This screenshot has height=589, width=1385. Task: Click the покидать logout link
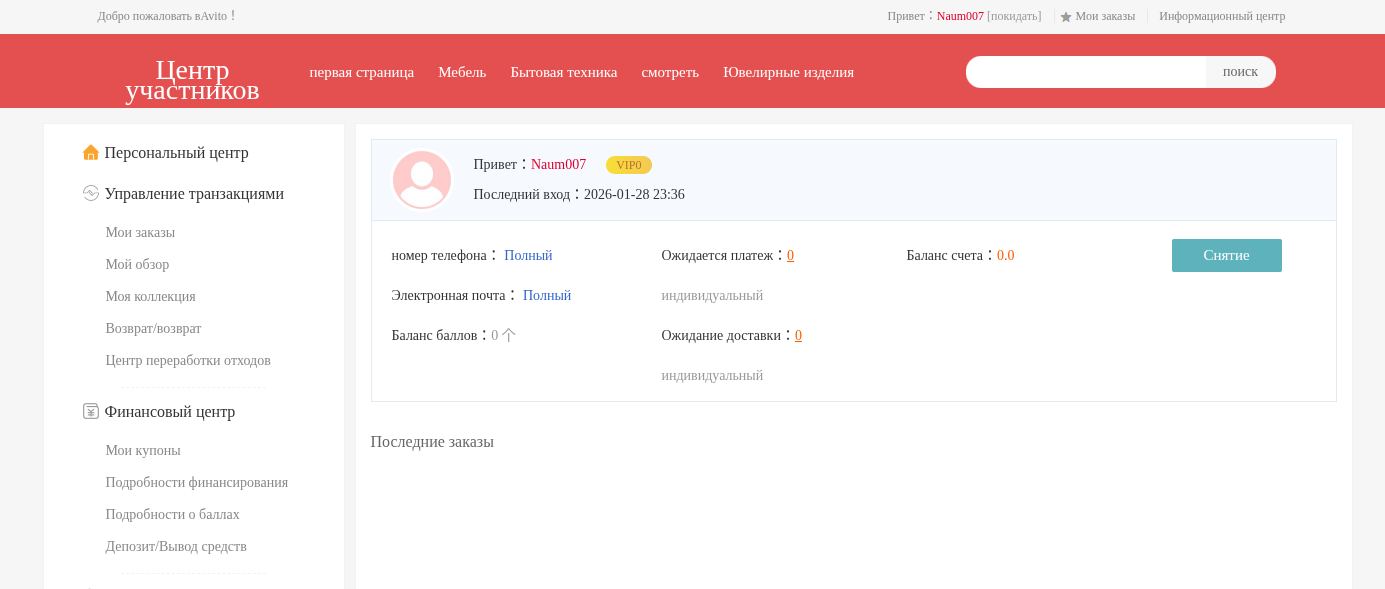pos(1014,16)
